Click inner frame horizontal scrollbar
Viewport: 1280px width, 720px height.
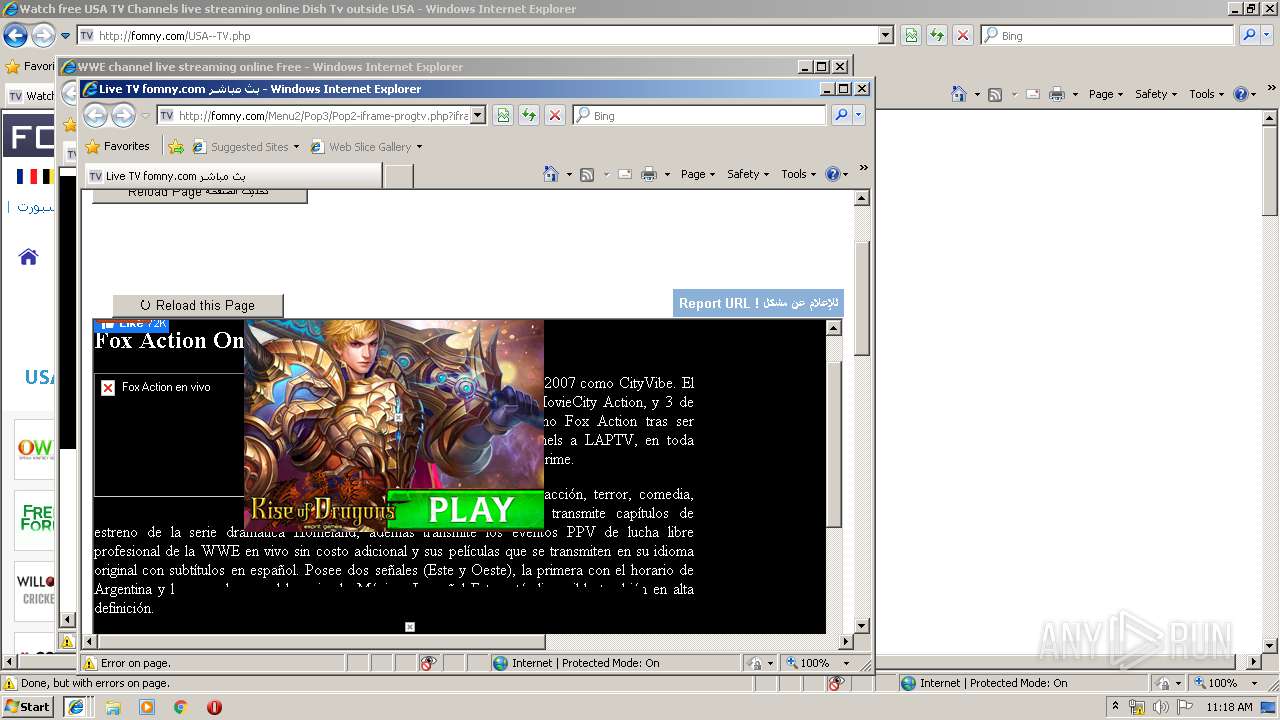(322, 642)
